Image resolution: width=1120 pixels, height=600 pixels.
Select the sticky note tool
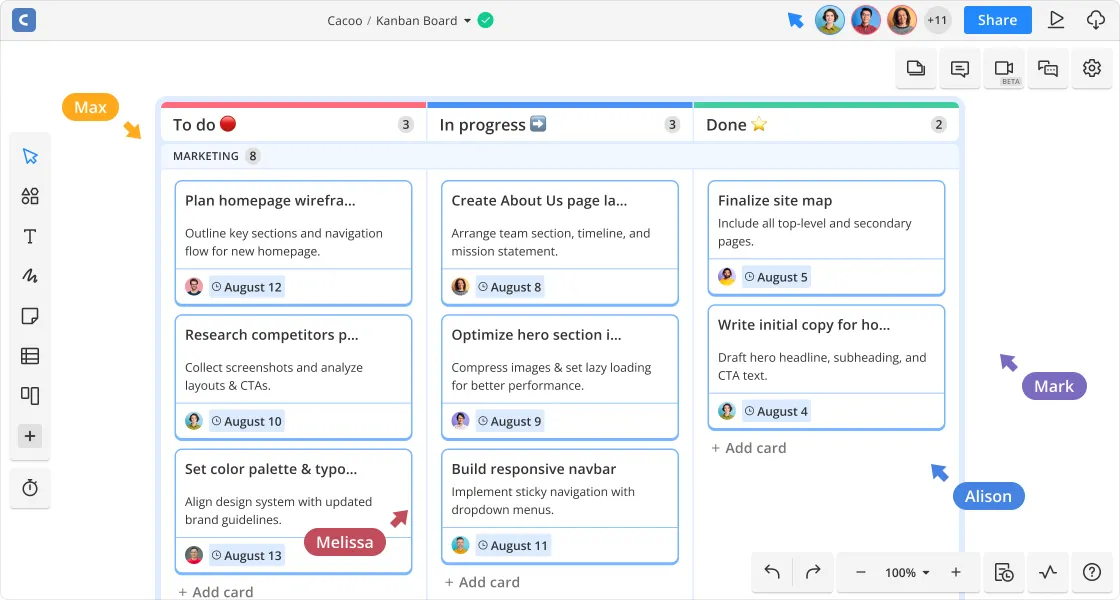coord(30,316)
